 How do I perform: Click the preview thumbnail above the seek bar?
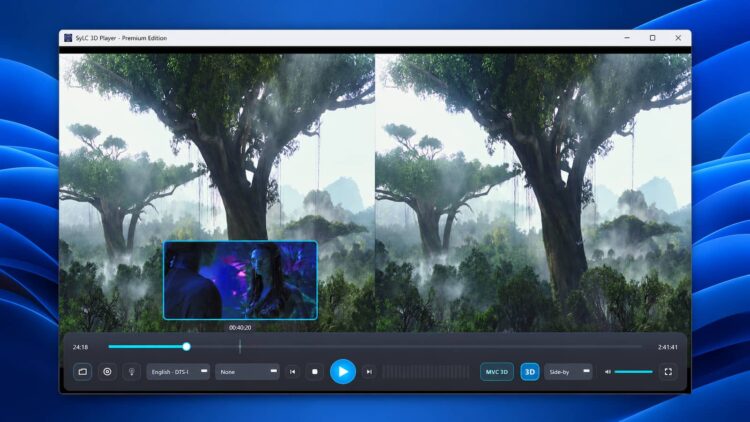240,280
